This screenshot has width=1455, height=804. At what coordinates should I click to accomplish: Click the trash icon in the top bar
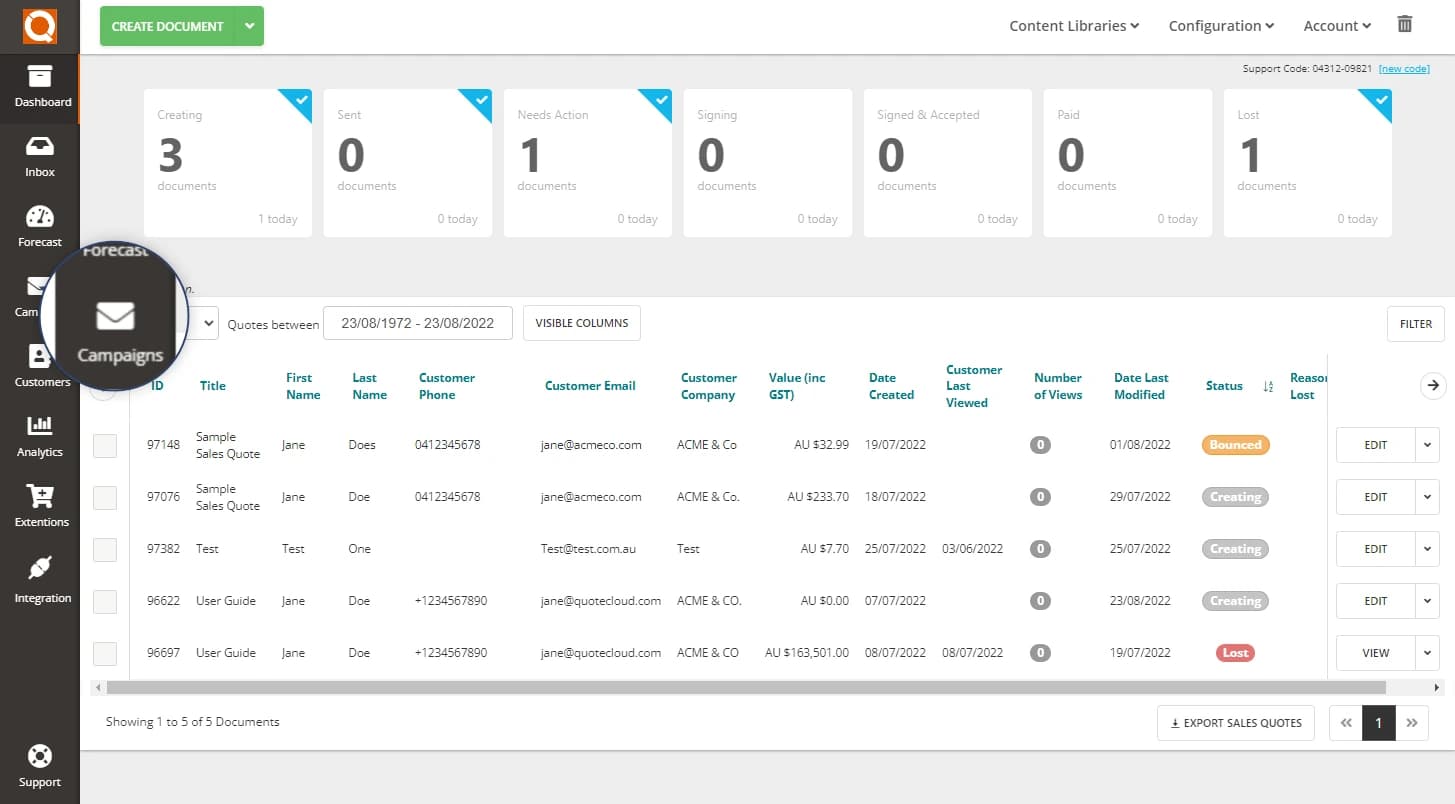tap(1404, 24)
